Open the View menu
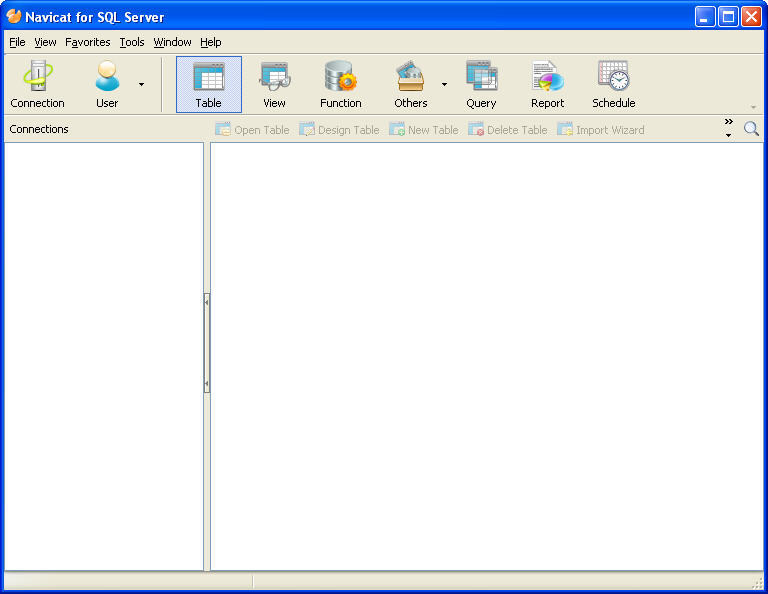This screenshot has height=594, width=768. [45, 42]
